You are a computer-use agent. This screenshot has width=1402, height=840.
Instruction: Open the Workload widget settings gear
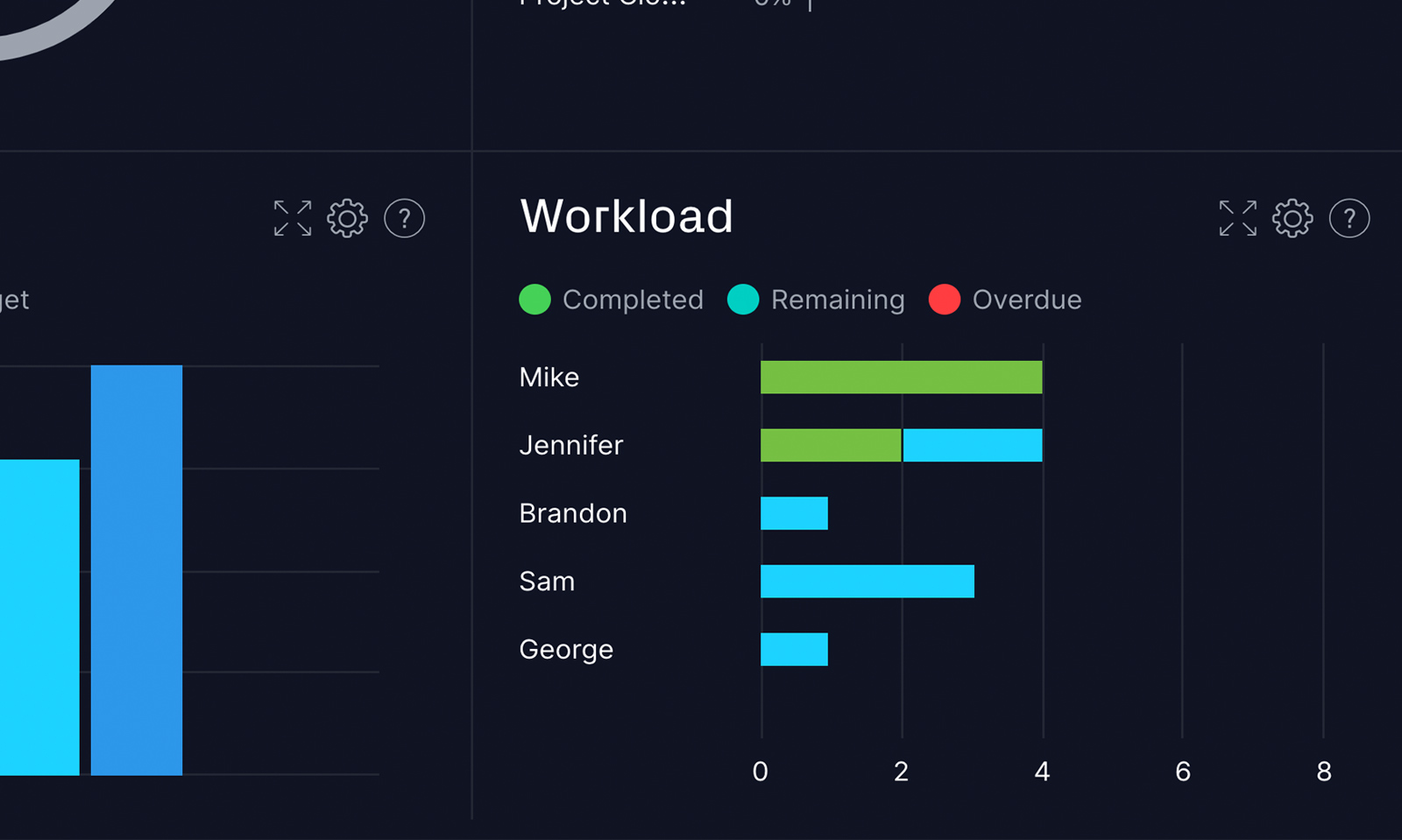[x=1292, y=218]
